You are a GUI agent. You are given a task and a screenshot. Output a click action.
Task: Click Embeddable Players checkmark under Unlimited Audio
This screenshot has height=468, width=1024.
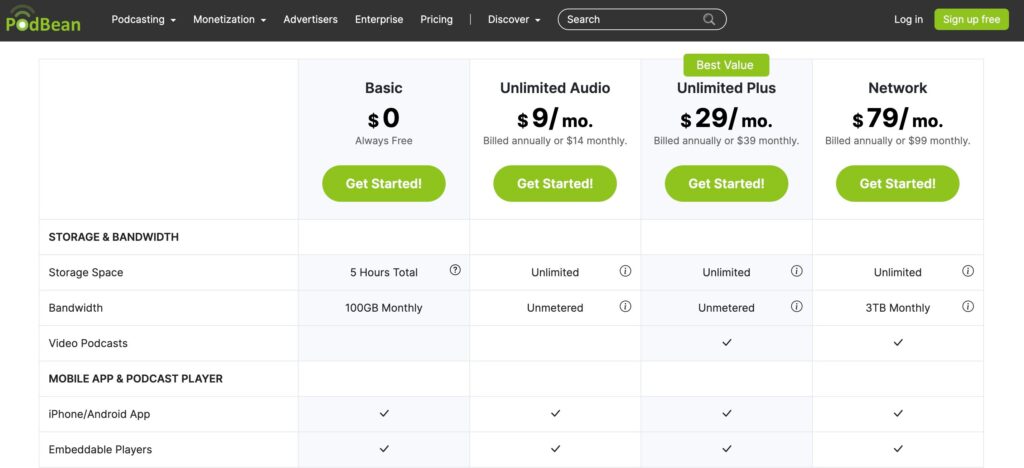(x=555, y=448)
